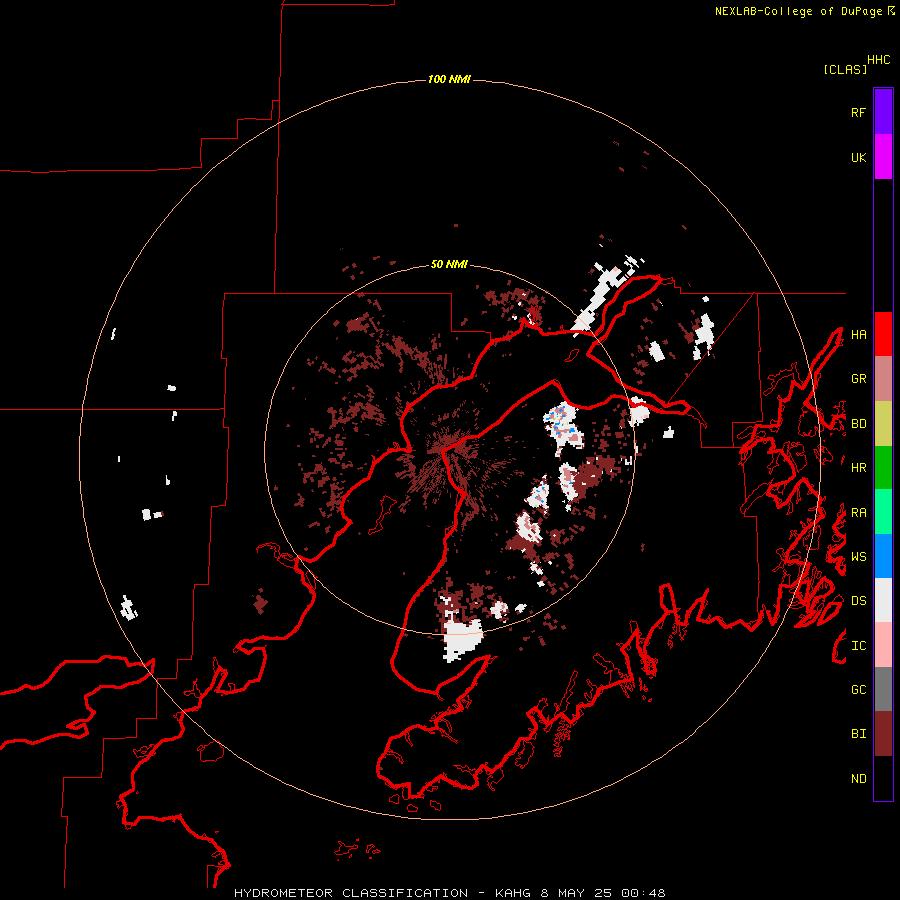Click the ND legend label
The height and width of the screenshot is (900, 900).
tap(858, 779)
